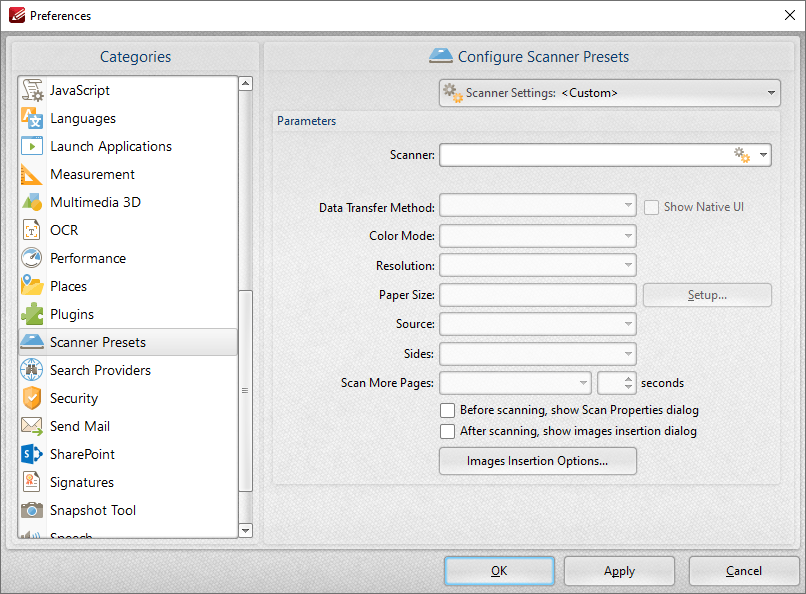Click the JavaScript category icon
The height and width of the screenshot is (594, 806).
click(x=32, y=90)
